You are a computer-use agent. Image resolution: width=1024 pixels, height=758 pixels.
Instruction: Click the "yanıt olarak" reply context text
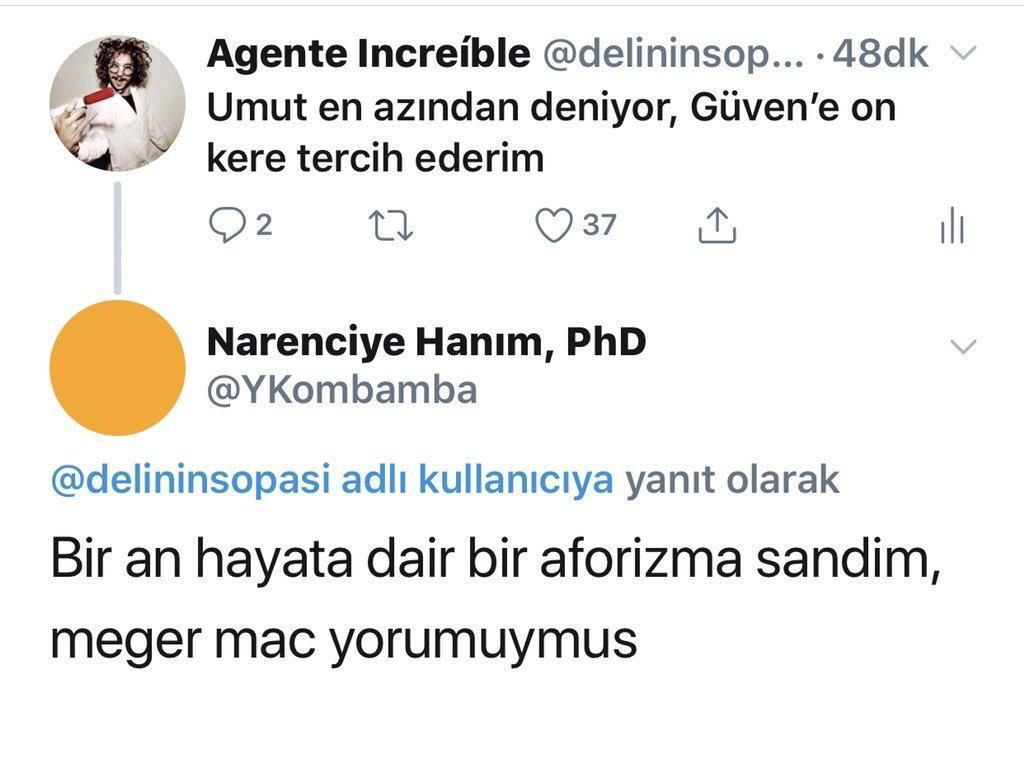(732, 481)
